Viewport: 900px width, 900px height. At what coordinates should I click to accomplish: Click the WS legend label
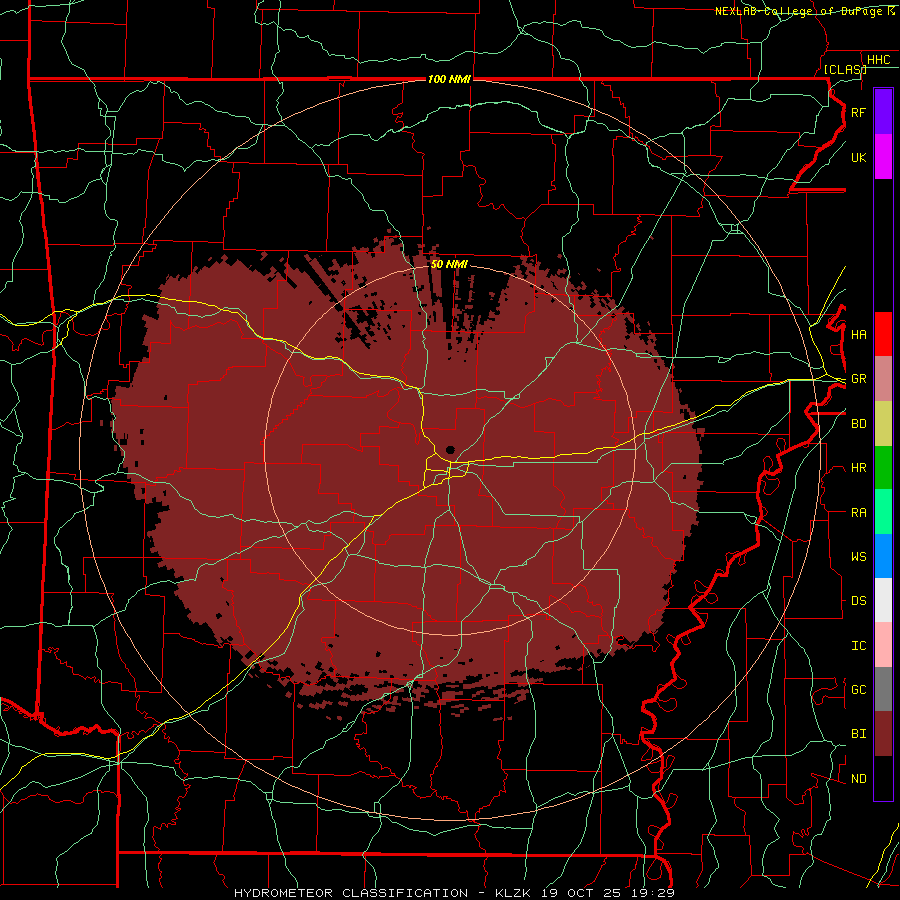point(858,557)
